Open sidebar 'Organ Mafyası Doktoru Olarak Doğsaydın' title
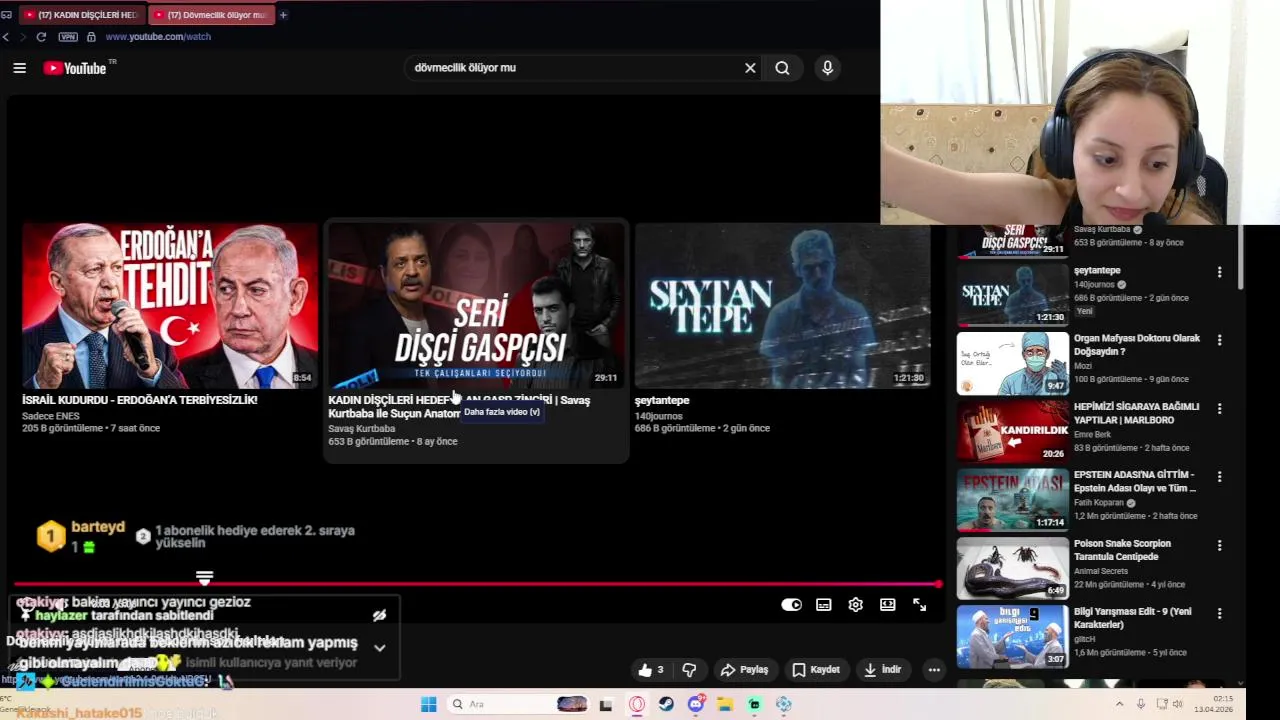Viewport: 1280px width, 720px height. pos(1137,345)
